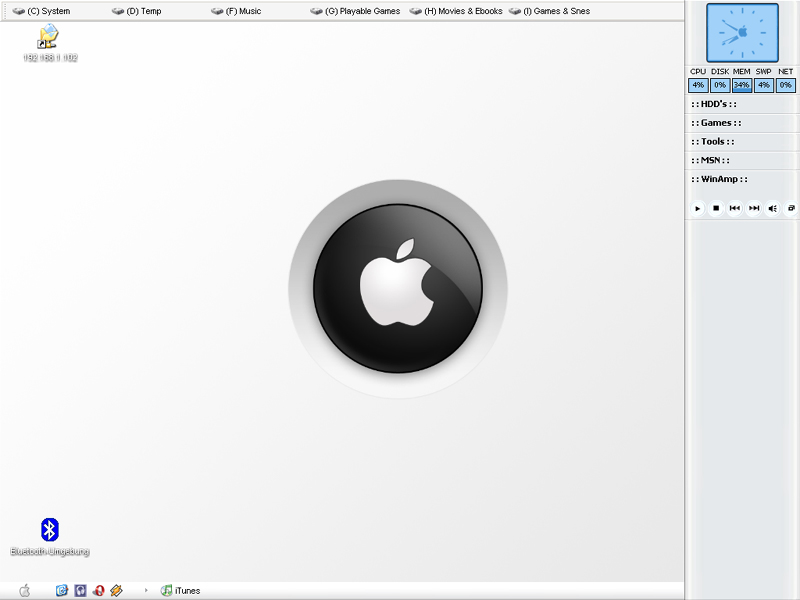The height and width of the screenshot is (600, 800).
Task: Open the first blue quick launch icon
Action: 62,590
